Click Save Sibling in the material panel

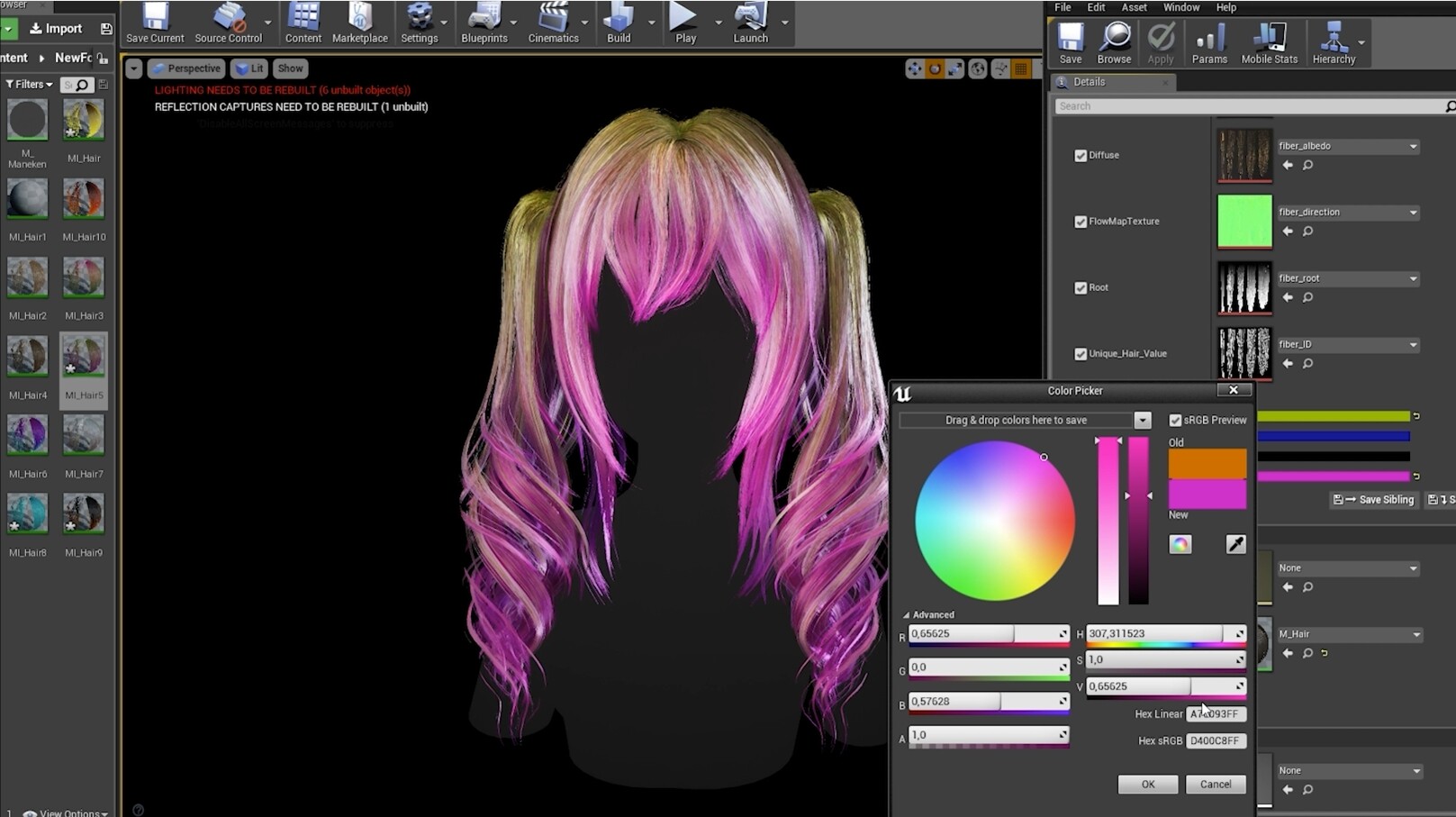point(1374,499)
